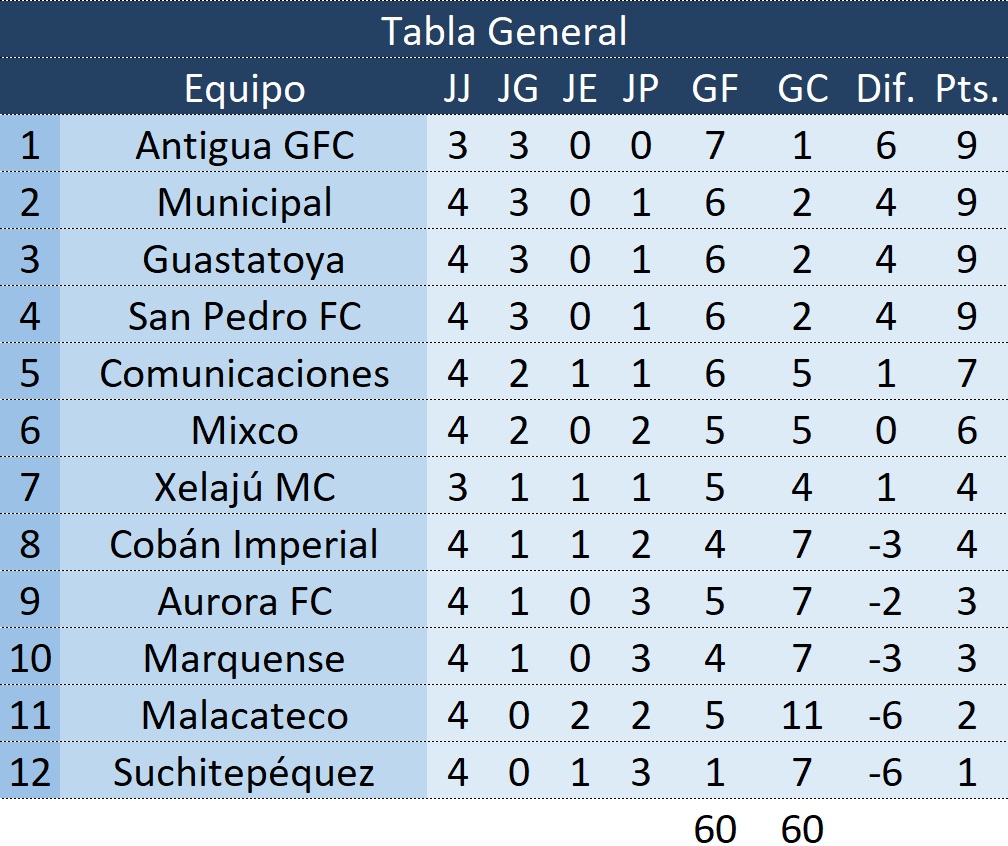Click the Suchitepéquez team cell
The image size is (1008, 846).
(x=244, y=771)
